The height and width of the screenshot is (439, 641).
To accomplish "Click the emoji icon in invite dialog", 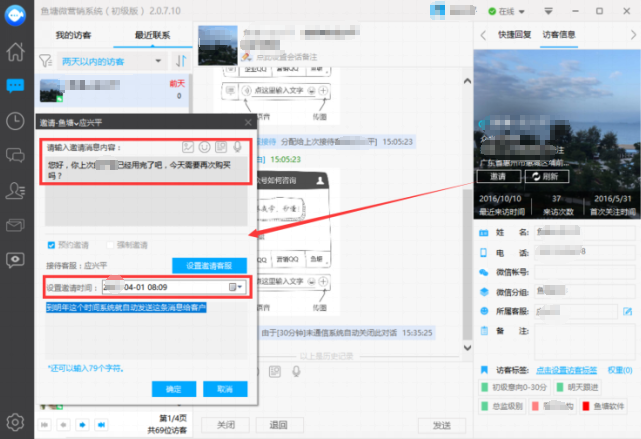I will coord(204,147).
